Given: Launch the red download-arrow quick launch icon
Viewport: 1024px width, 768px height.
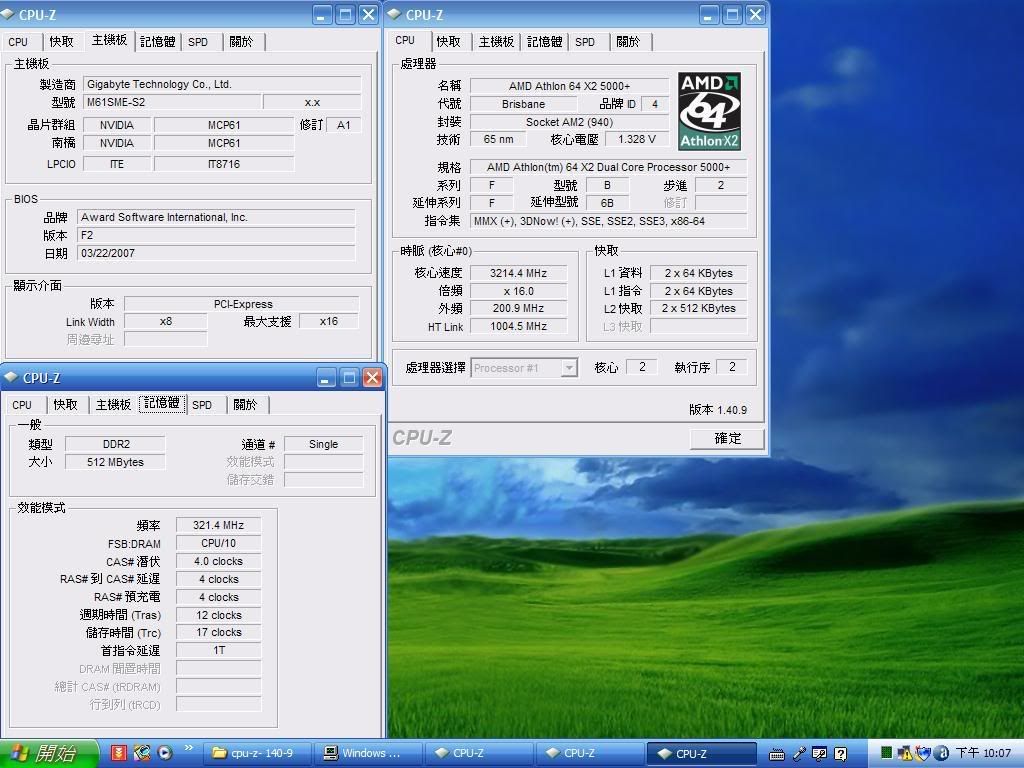Looking at the screenshot, I should coord(118,753).
